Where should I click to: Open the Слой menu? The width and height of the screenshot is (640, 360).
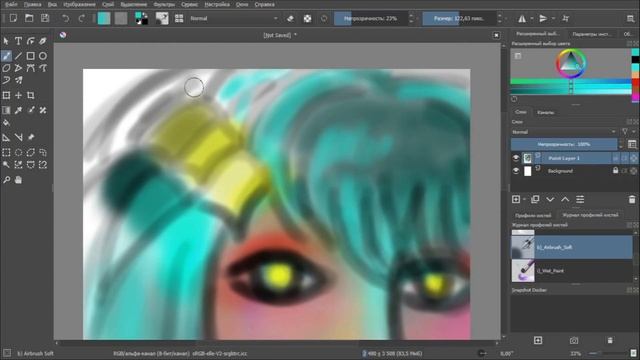click(x=108, y=4)
